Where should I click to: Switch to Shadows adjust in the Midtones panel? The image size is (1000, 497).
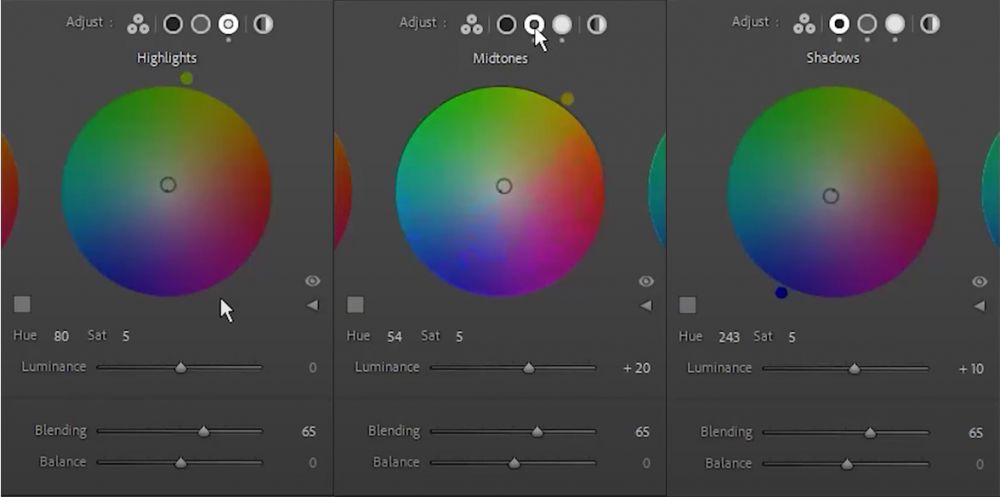507,24
